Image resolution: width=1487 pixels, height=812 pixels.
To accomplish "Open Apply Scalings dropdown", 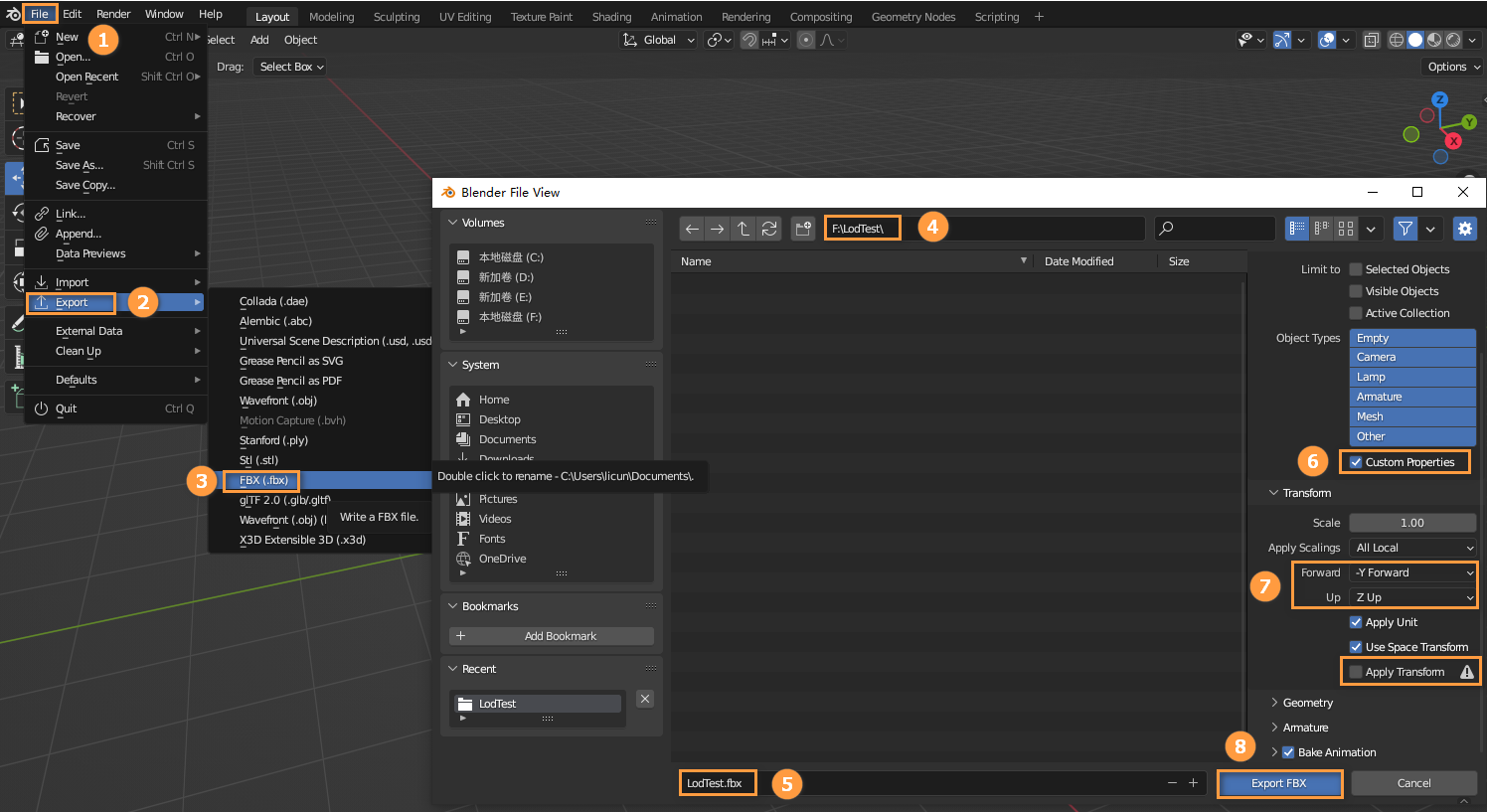I will pyautogui.click(x=1412, y=548).
